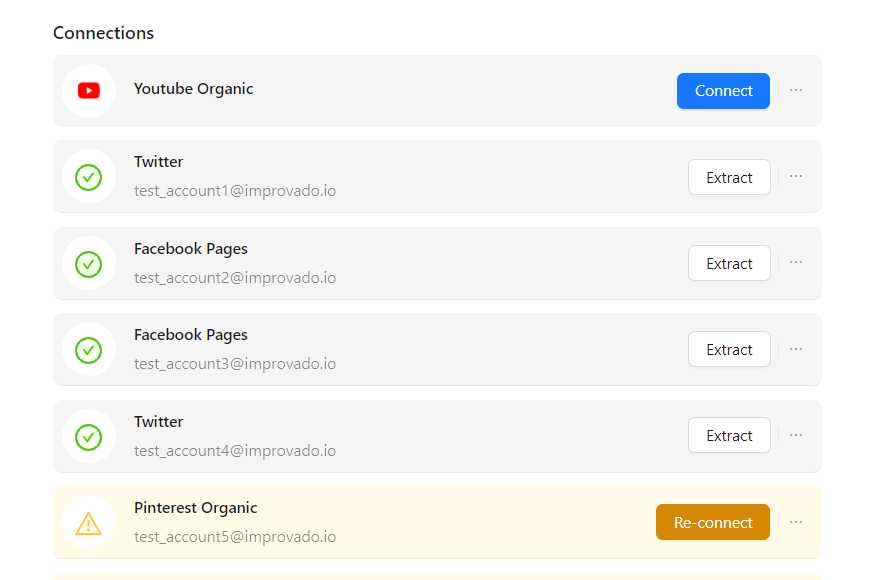The height and width of the screenshot is (580, 876).
Task: Open the three-dot menu for test_account4 Twitter
Action: [796, 435]
